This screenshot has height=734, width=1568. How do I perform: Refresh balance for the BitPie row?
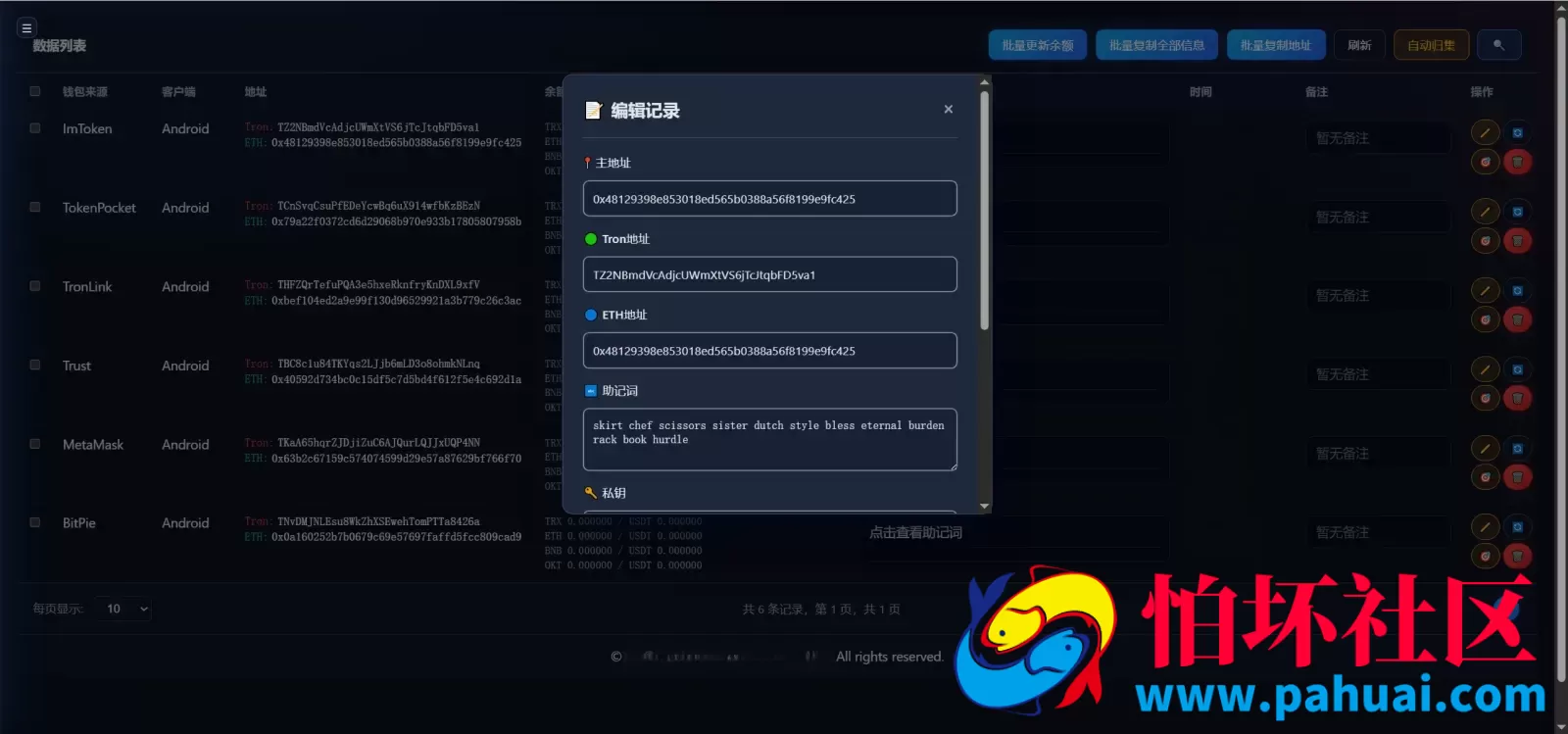(x=1517, y=527)
